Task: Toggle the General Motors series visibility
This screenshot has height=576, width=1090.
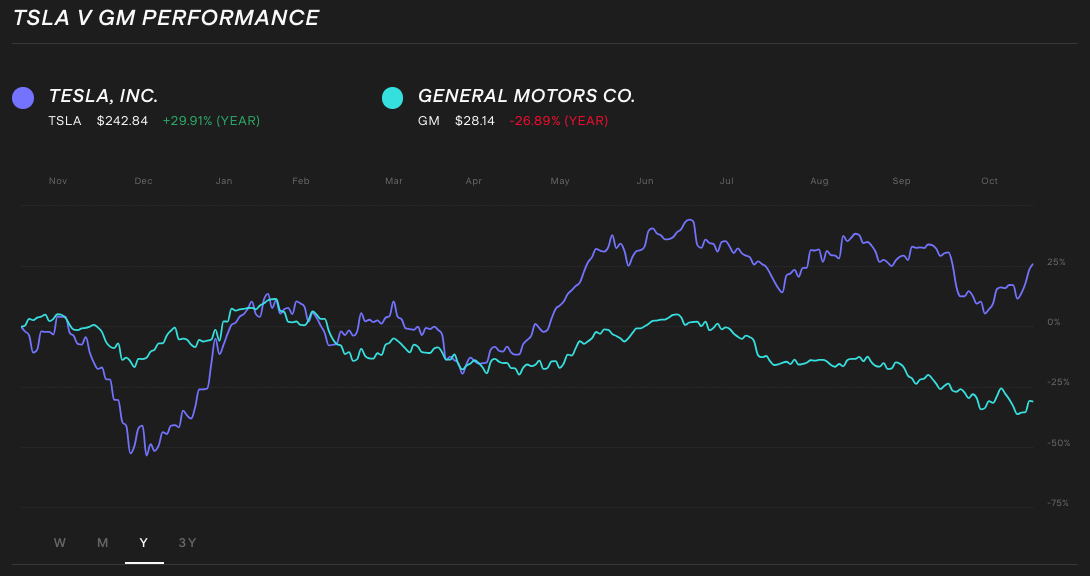Action: (390, 96)
